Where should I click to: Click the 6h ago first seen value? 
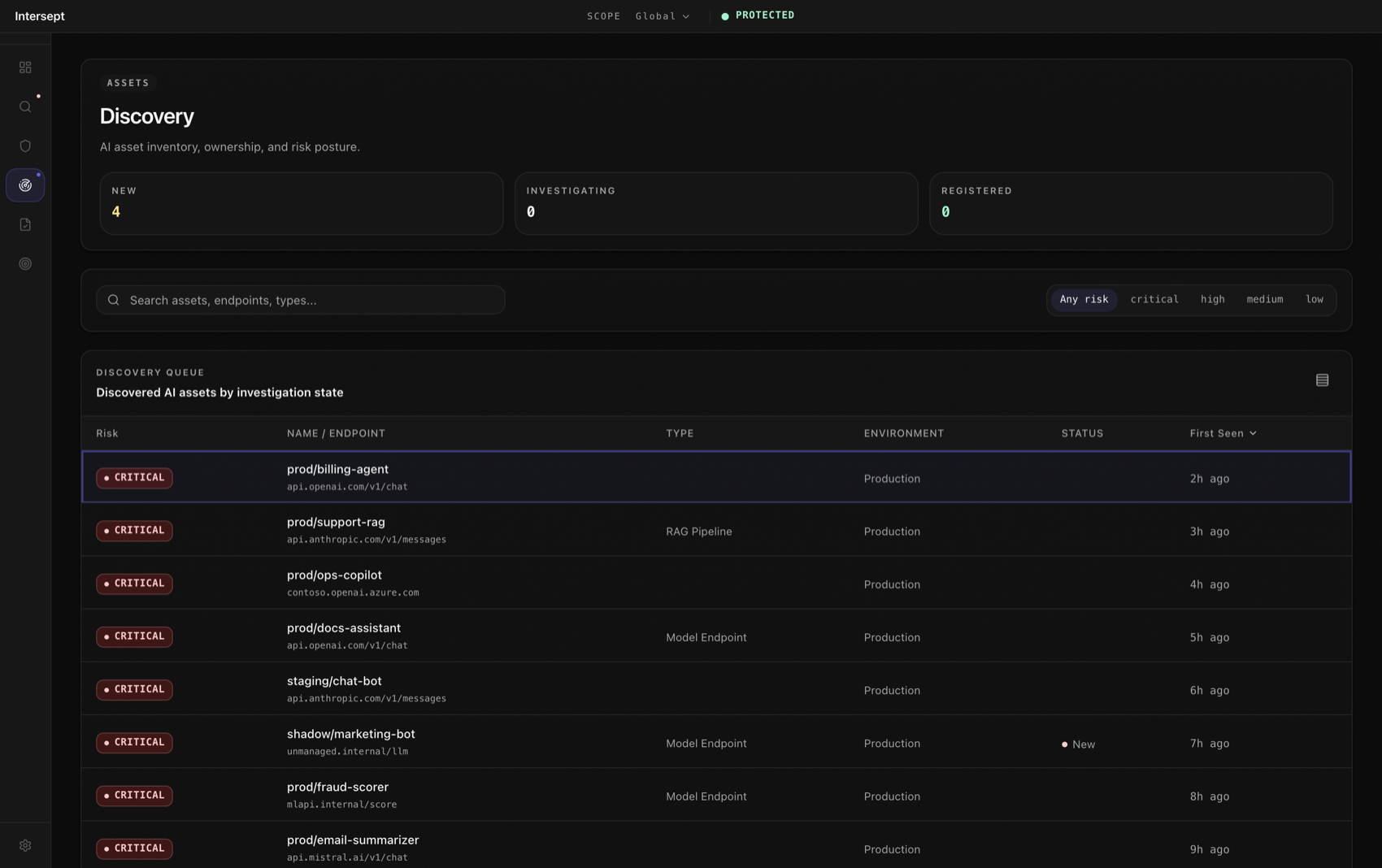(x=1209, y=691)
